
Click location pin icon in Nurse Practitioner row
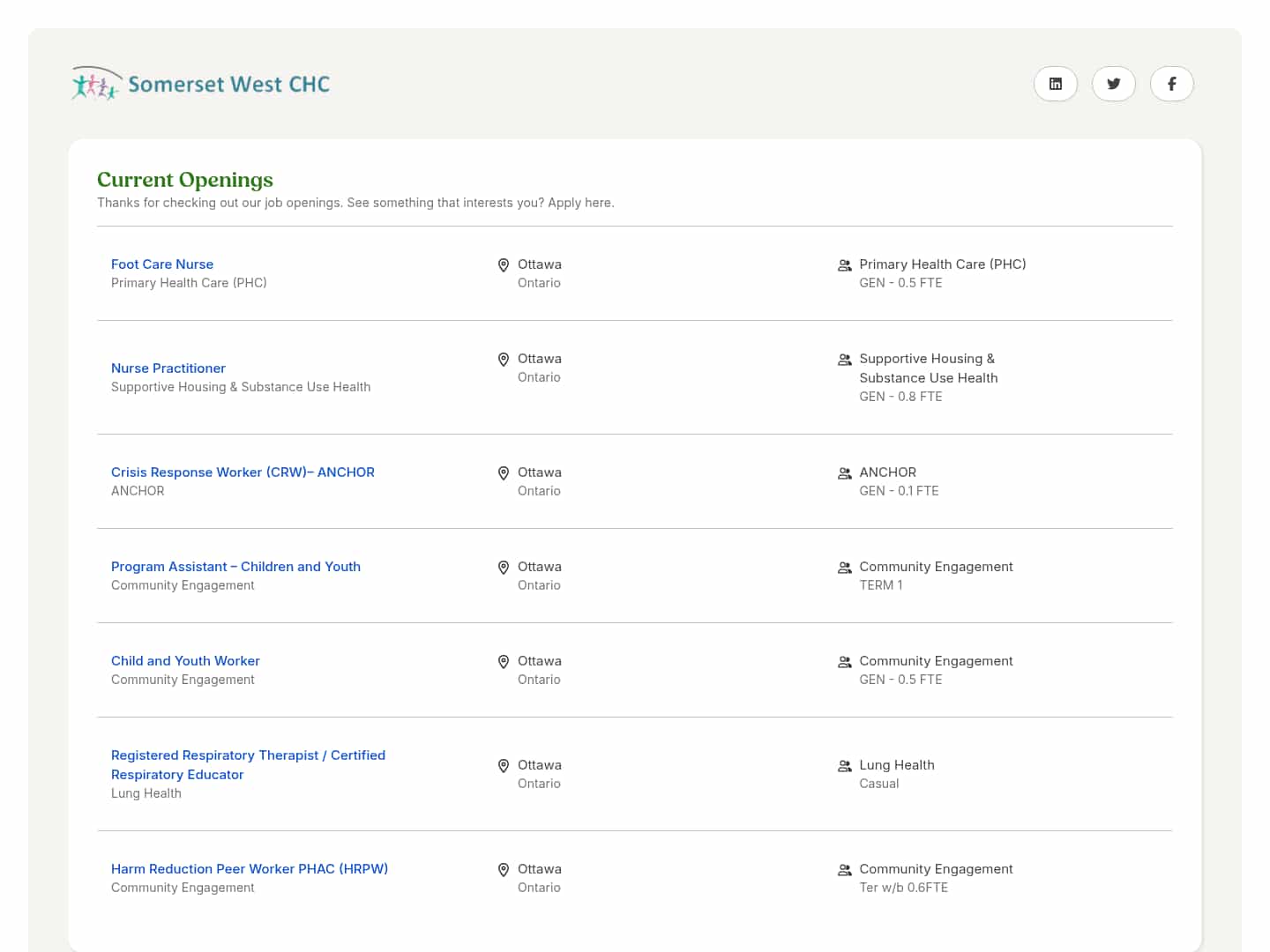coord(504,360)
